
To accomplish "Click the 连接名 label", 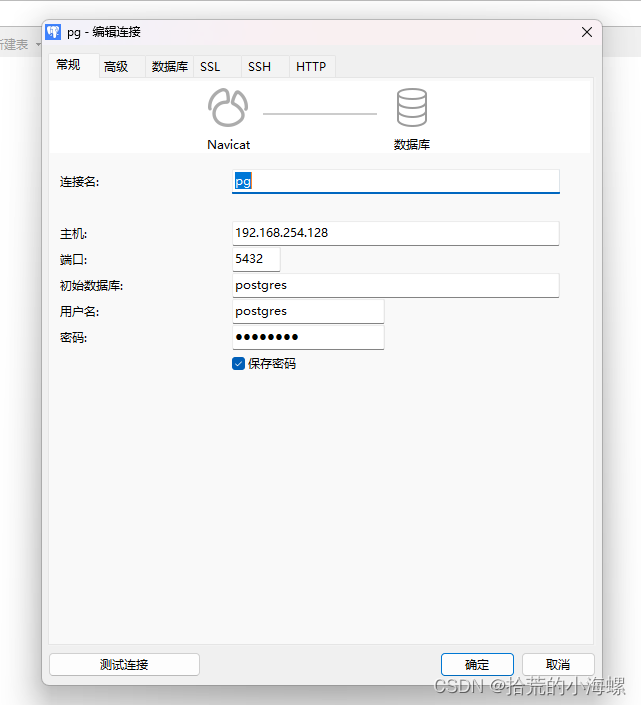I will pos(80,182).
